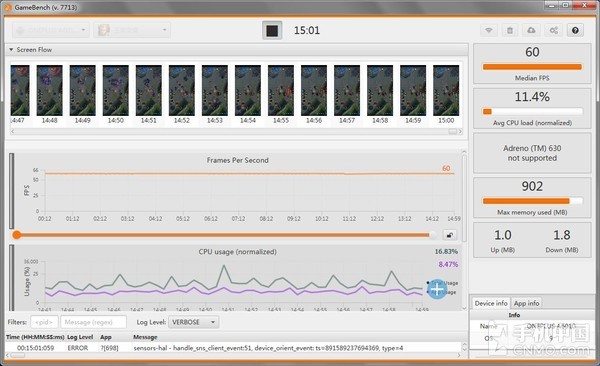
Task: Stop the recording session
Action: click(272, 30)
